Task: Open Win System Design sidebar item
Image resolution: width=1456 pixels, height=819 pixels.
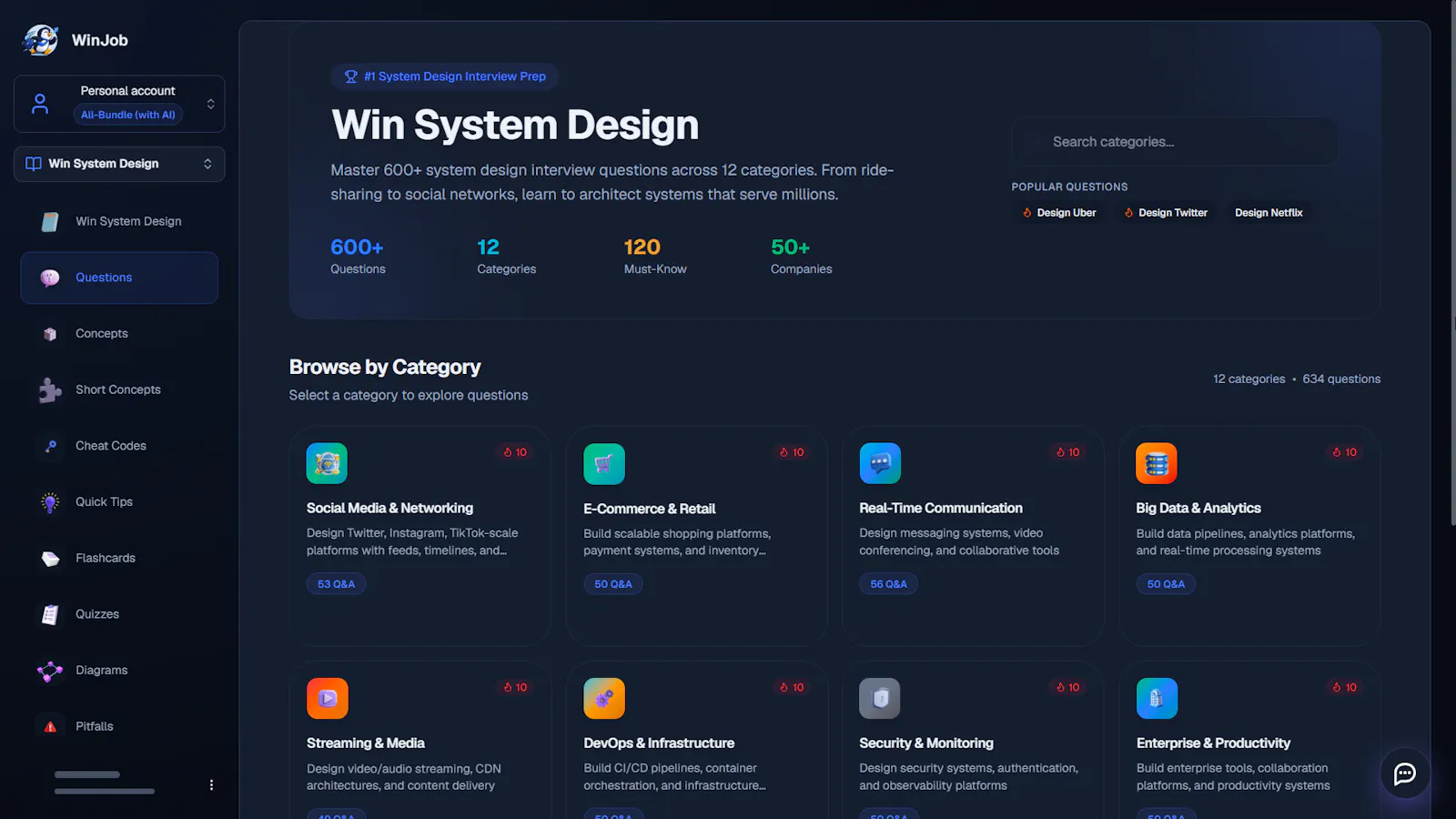Action: pos(119,221)
